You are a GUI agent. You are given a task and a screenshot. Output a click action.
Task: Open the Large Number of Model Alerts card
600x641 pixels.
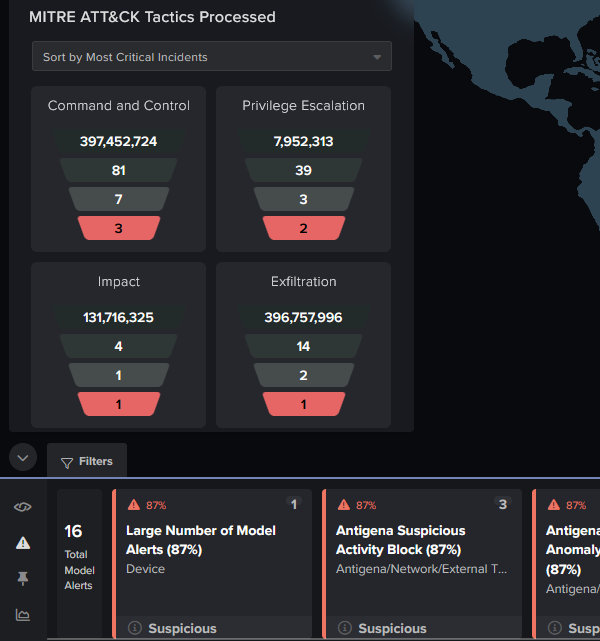coord(212,563)
